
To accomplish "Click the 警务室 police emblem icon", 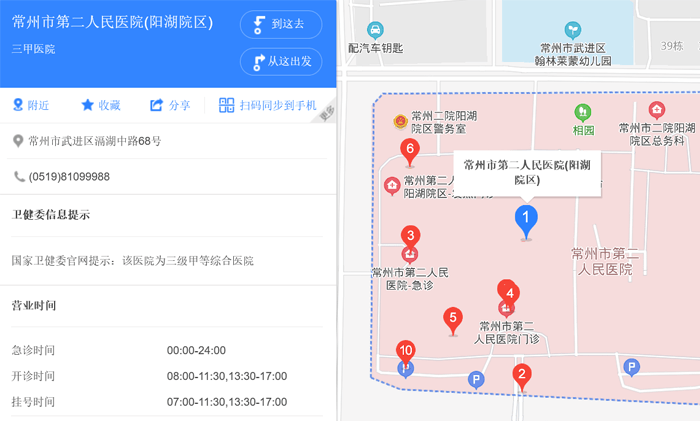I will [400, 121].
